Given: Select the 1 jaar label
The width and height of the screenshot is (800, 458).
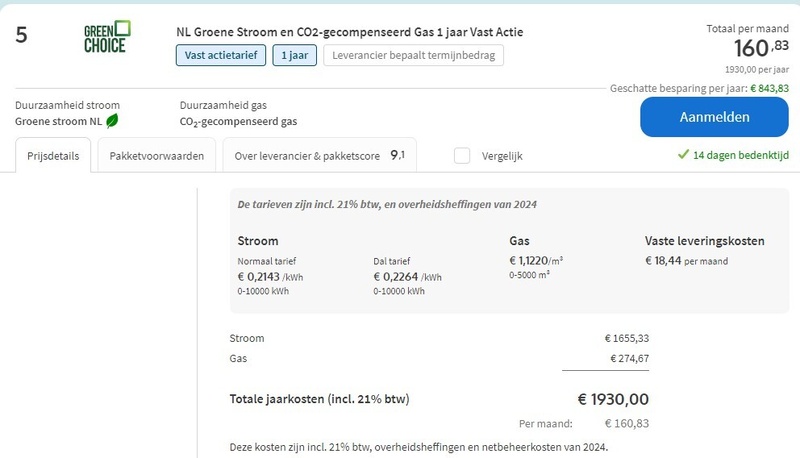Looking at the screenshot, I should [x=294, y=55].
